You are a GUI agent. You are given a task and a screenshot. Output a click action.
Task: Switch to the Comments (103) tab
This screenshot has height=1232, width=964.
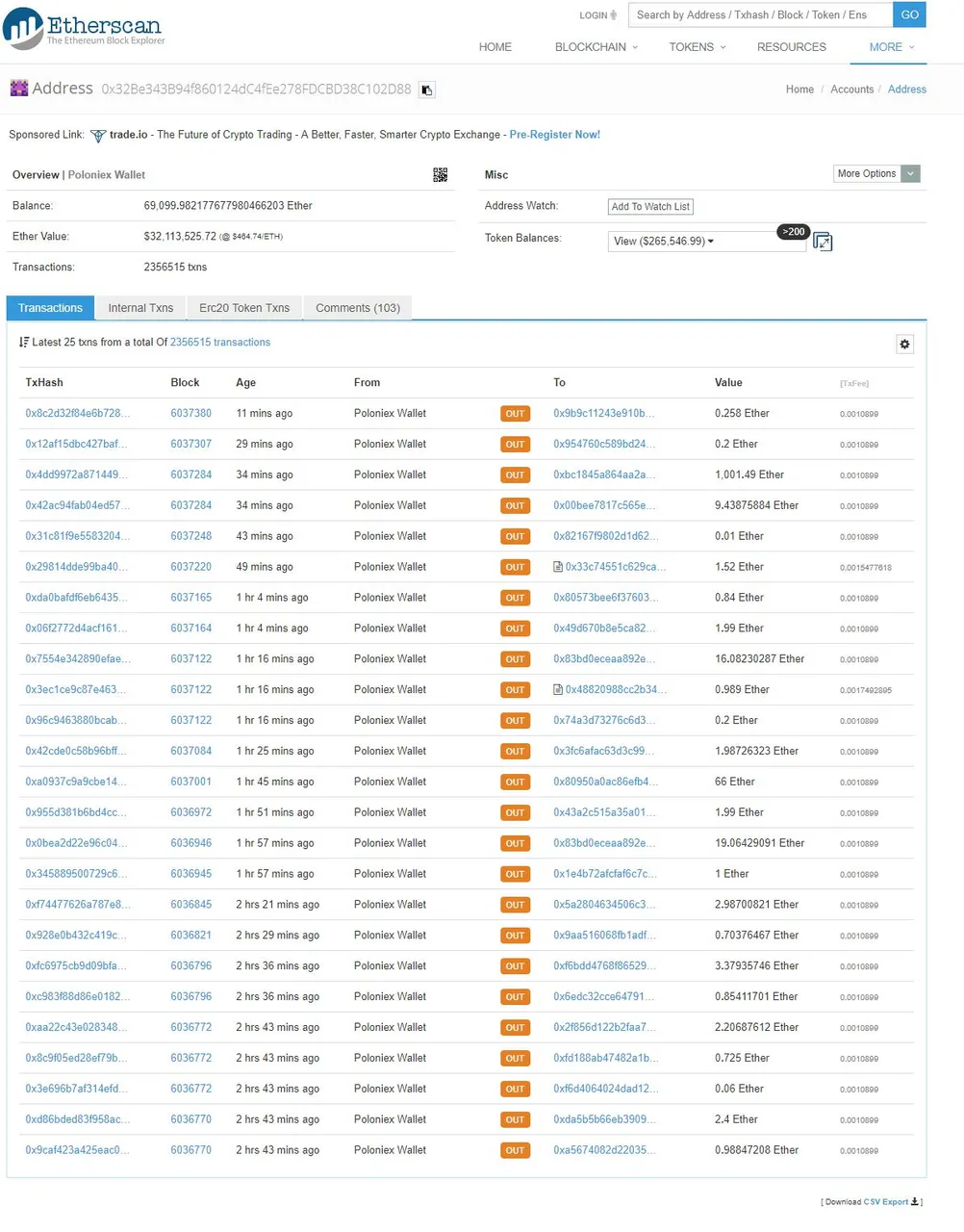(358, 308)
